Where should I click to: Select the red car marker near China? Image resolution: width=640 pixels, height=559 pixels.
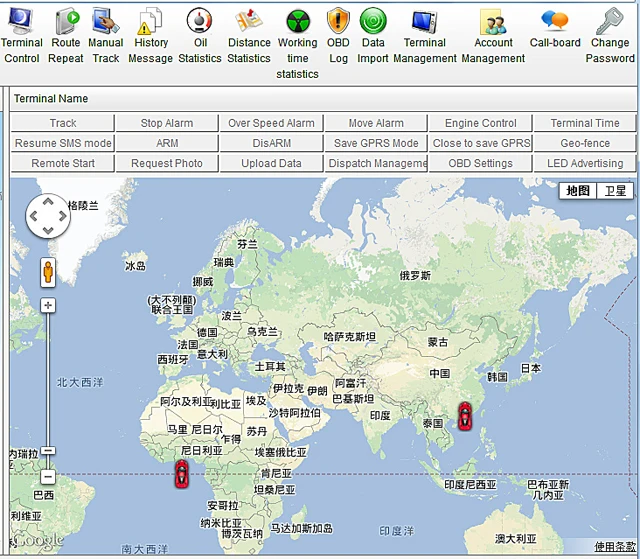[x=464, y=414]
